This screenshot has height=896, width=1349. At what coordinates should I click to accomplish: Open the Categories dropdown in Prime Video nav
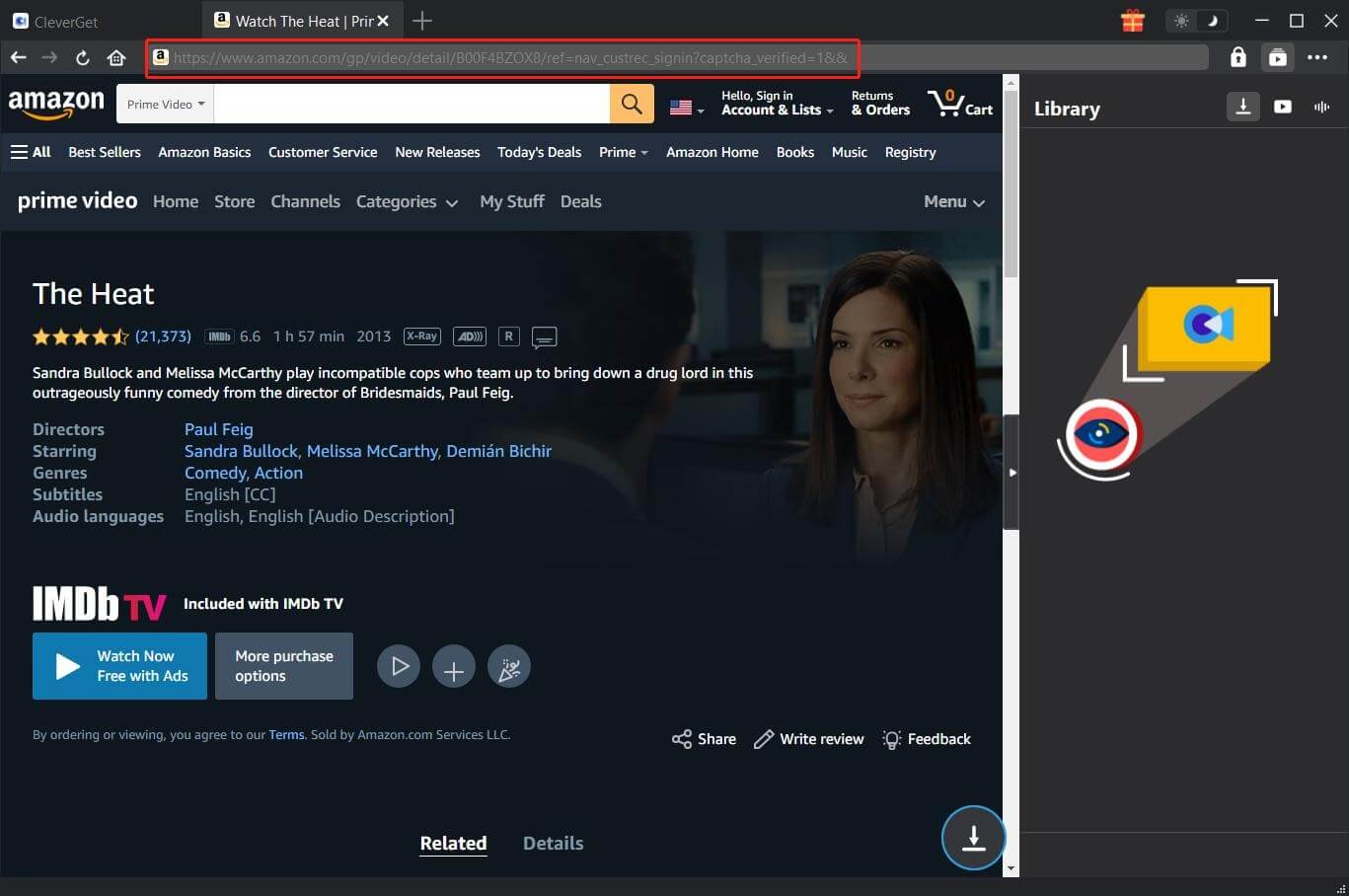tap(407, 201)
